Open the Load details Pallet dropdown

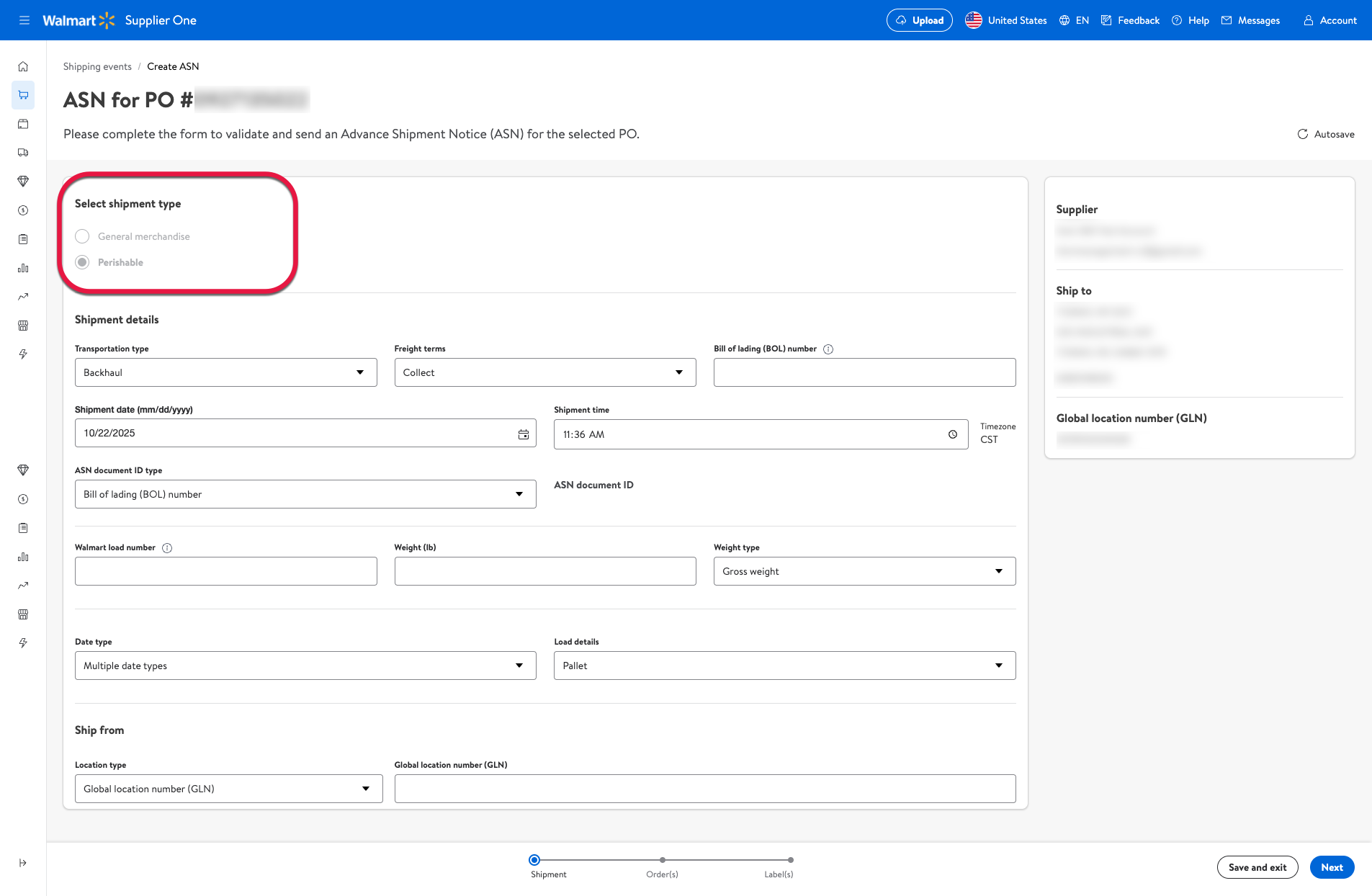[x=784, y=666]
